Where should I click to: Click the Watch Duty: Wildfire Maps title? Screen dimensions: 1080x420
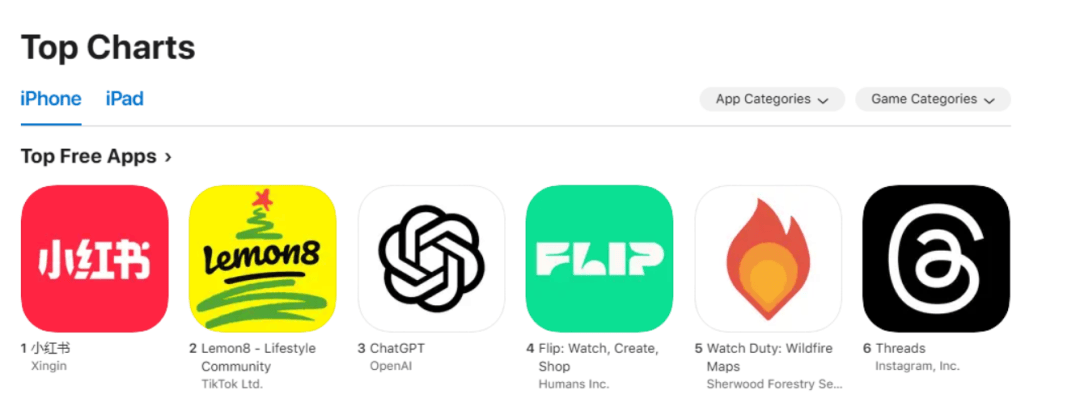765,357
